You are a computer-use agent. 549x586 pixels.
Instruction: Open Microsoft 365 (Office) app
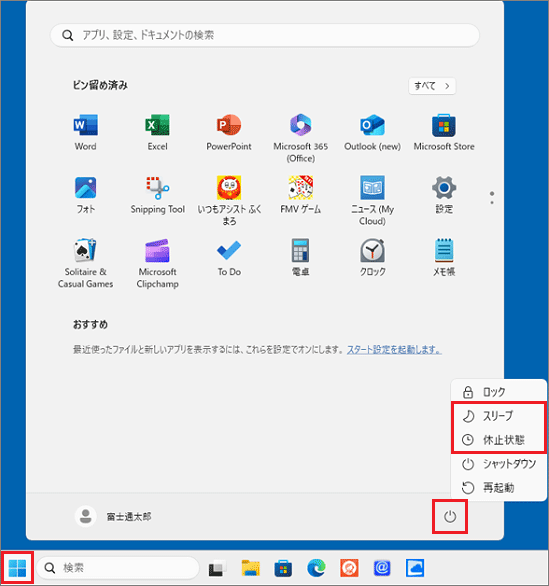[x=301, y=138]
